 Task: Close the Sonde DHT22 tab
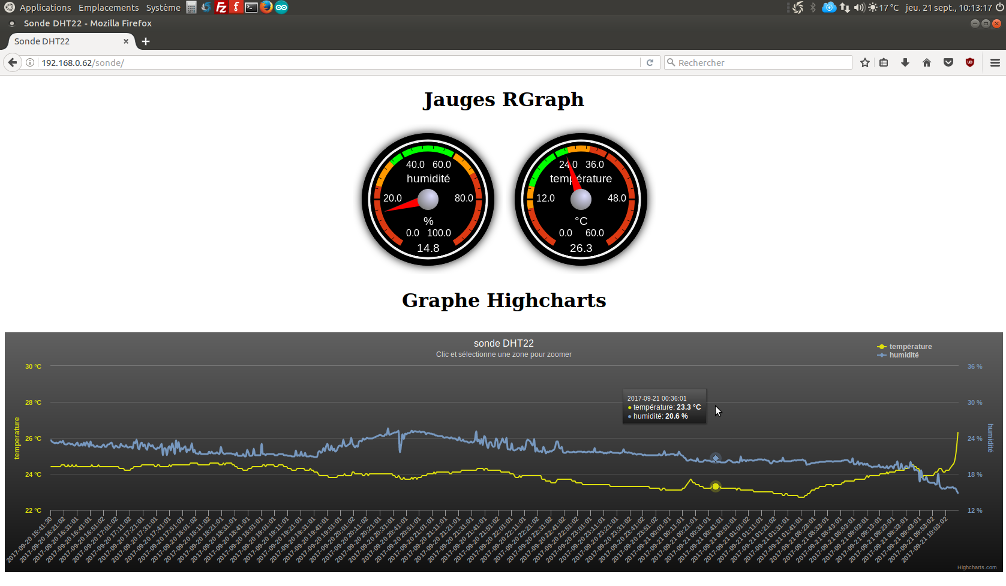tap(127, 41)
